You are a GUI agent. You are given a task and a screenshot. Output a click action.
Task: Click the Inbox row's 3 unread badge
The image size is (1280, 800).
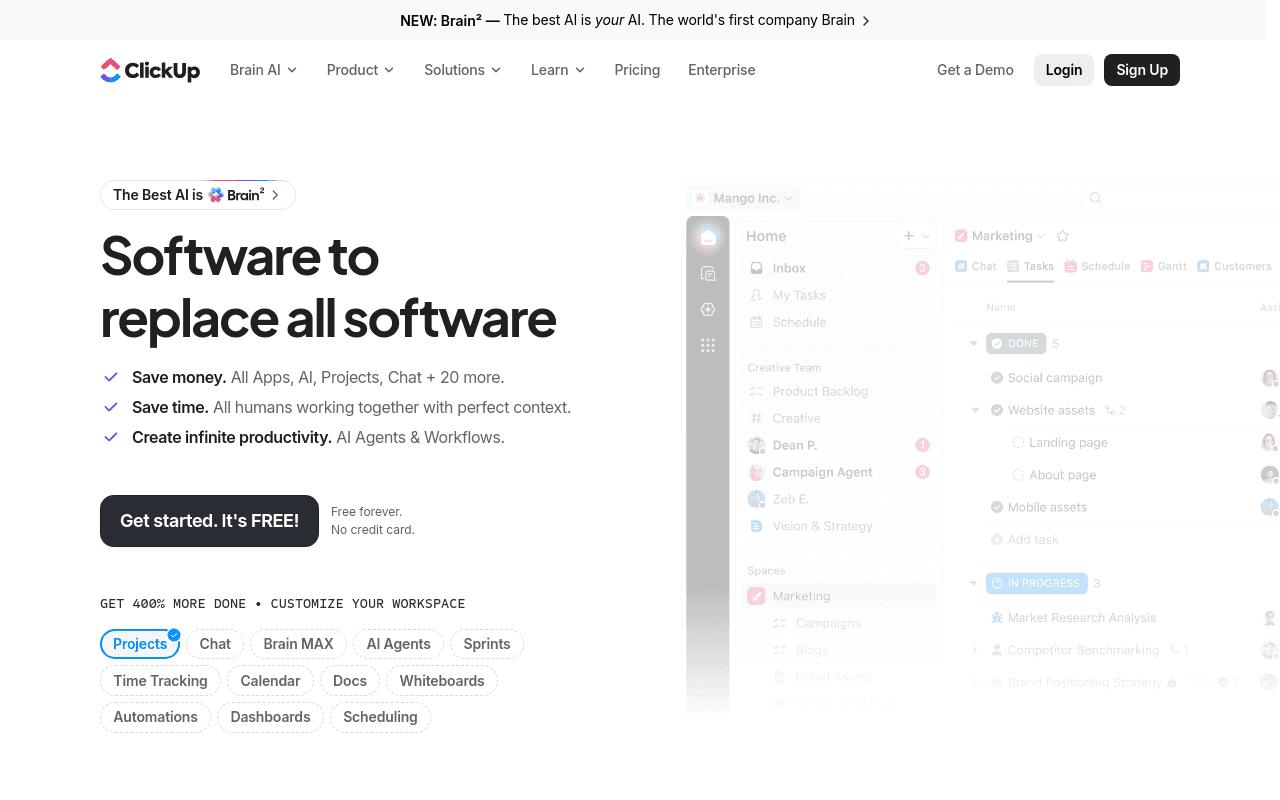click(x=922, y=268)
